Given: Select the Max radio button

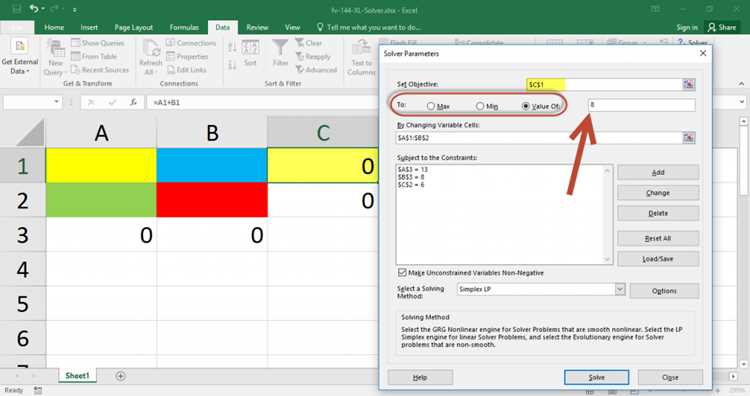Looking at the screenshot, I should [430, 106].
